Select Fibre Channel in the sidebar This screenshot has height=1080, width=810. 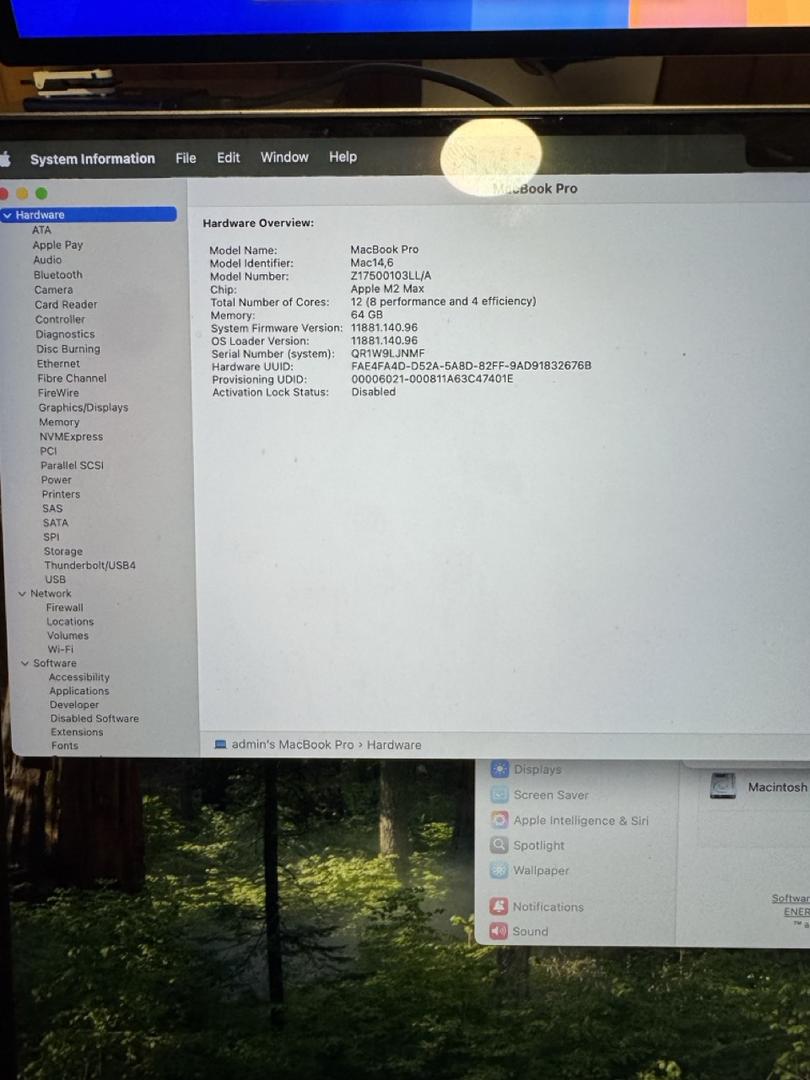pos(72,378)
